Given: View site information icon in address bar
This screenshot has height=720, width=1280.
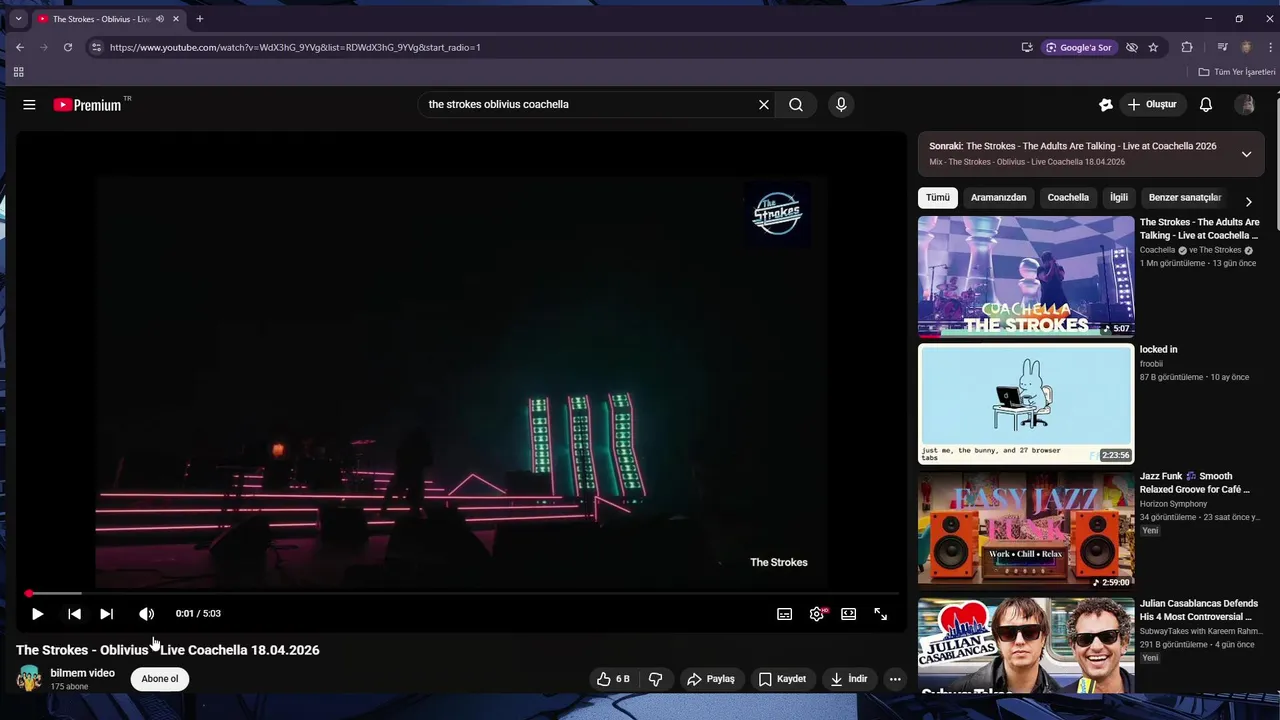Looking at the screenshot, I should 96,47.
